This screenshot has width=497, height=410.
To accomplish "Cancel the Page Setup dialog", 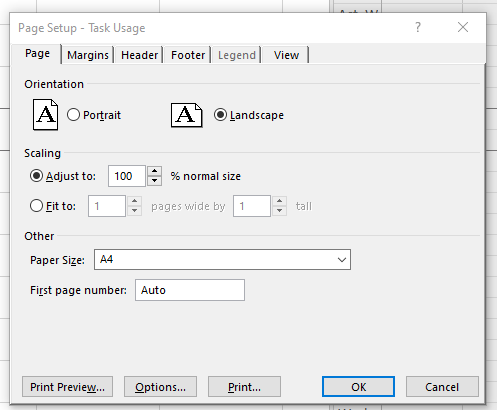I will 442,387.
